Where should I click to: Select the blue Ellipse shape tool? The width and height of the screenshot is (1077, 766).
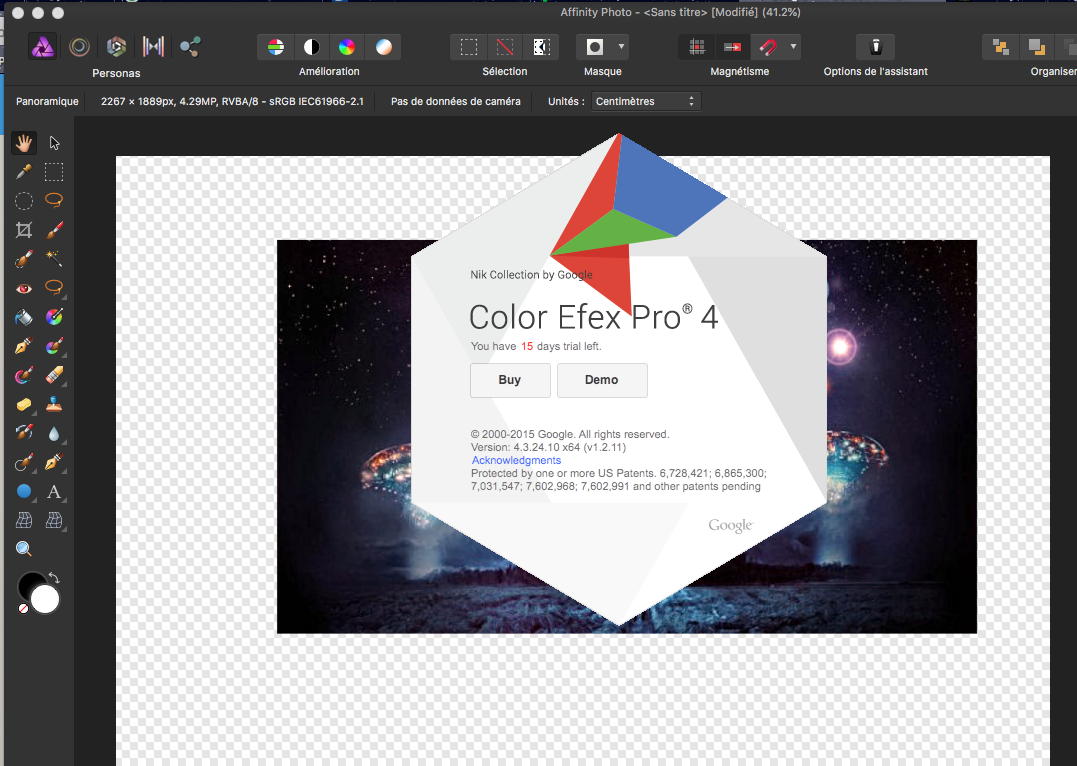coord(24,492)
